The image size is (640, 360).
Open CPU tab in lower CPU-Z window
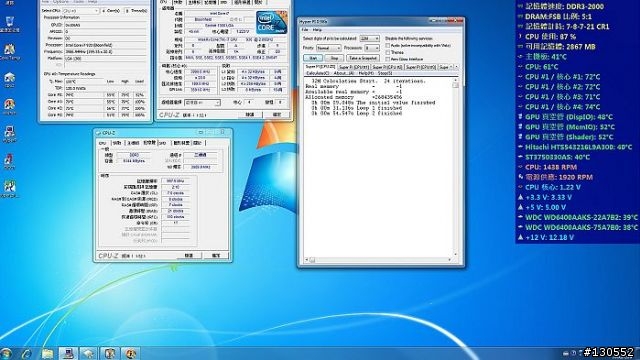(x=103, y=143)
